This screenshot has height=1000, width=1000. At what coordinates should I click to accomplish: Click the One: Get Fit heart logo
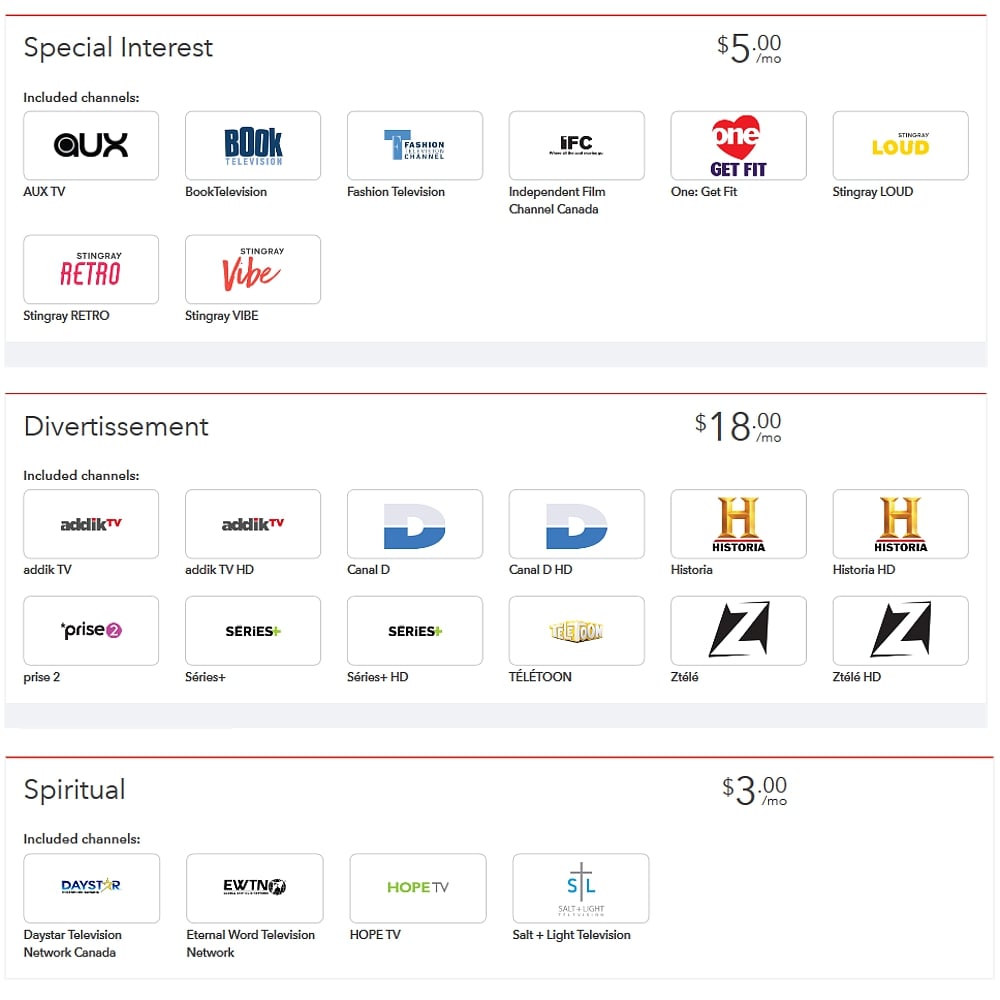click(738, 146)
